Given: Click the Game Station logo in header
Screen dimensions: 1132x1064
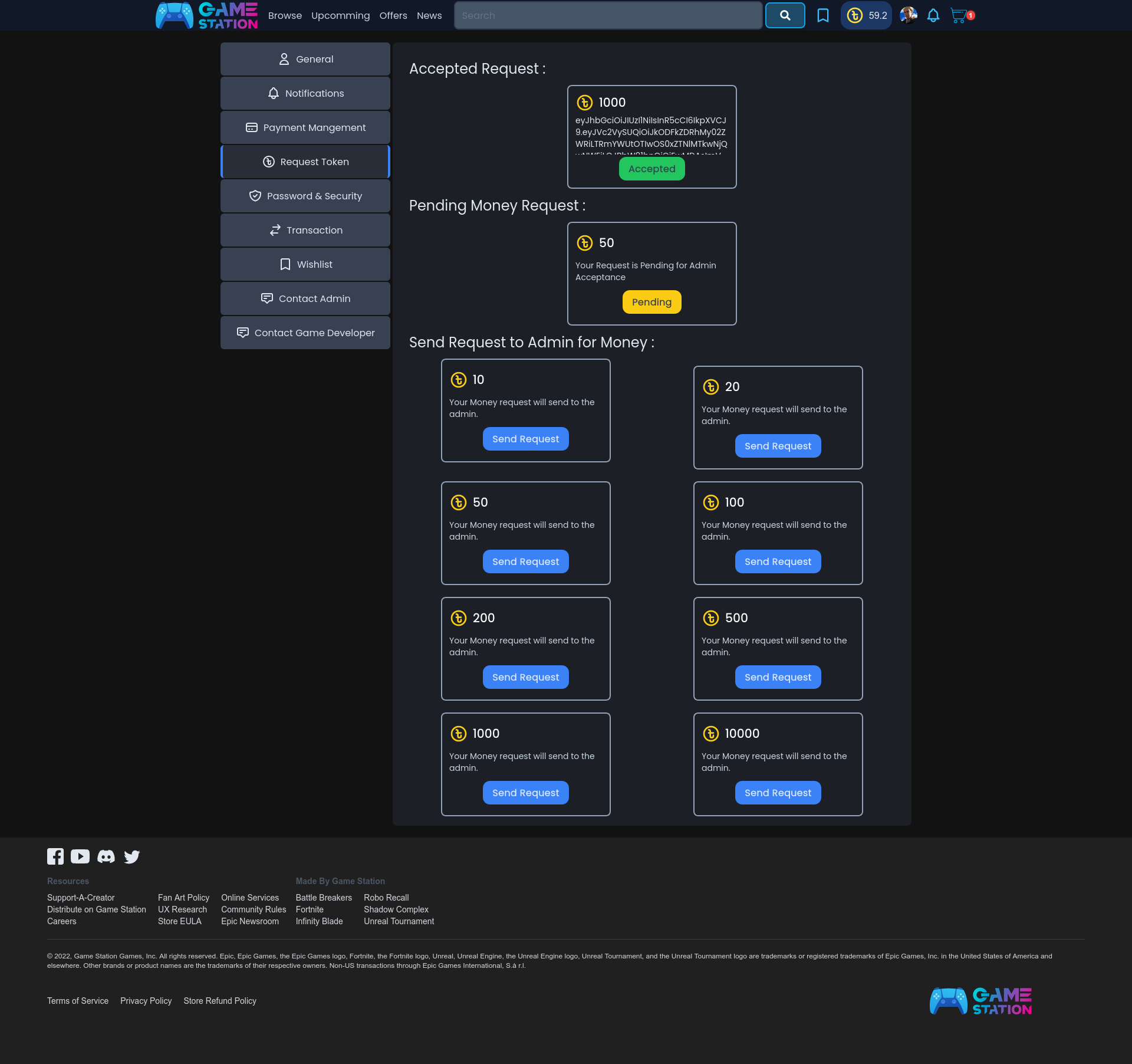Looking at the screenshot, I should [207, 15].
